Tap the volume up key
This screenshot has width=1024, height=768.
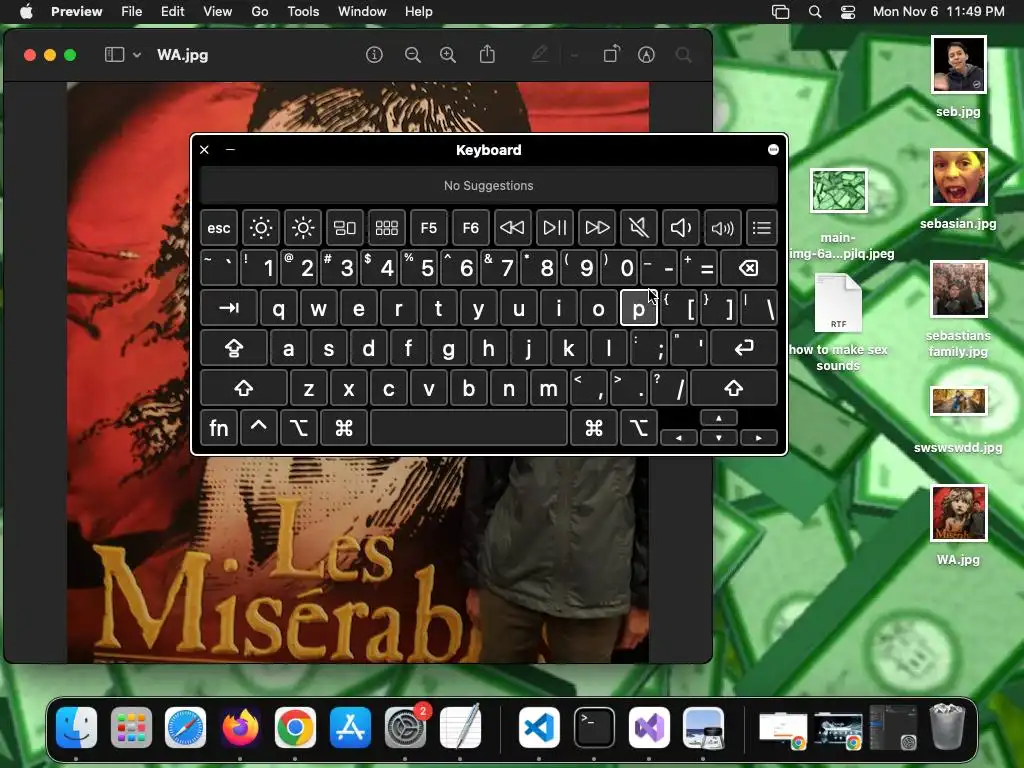coord(723,227)
